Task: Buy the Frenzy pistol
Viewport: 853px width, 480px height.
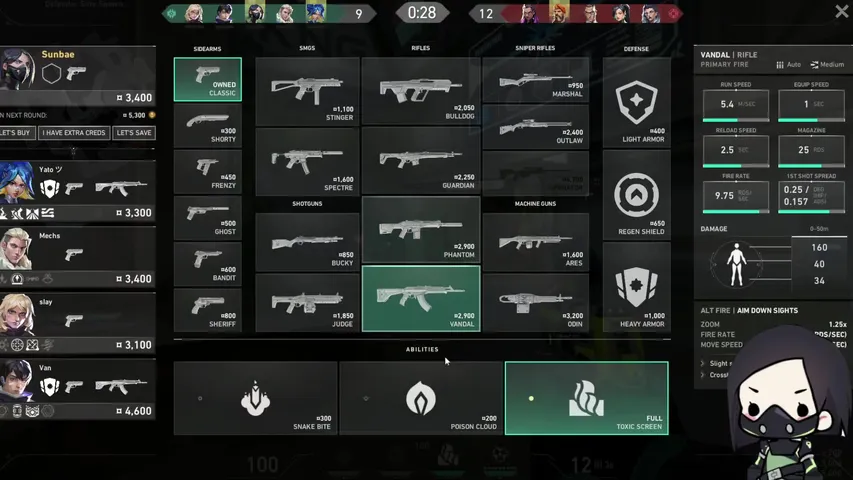Action: point(208,172)
